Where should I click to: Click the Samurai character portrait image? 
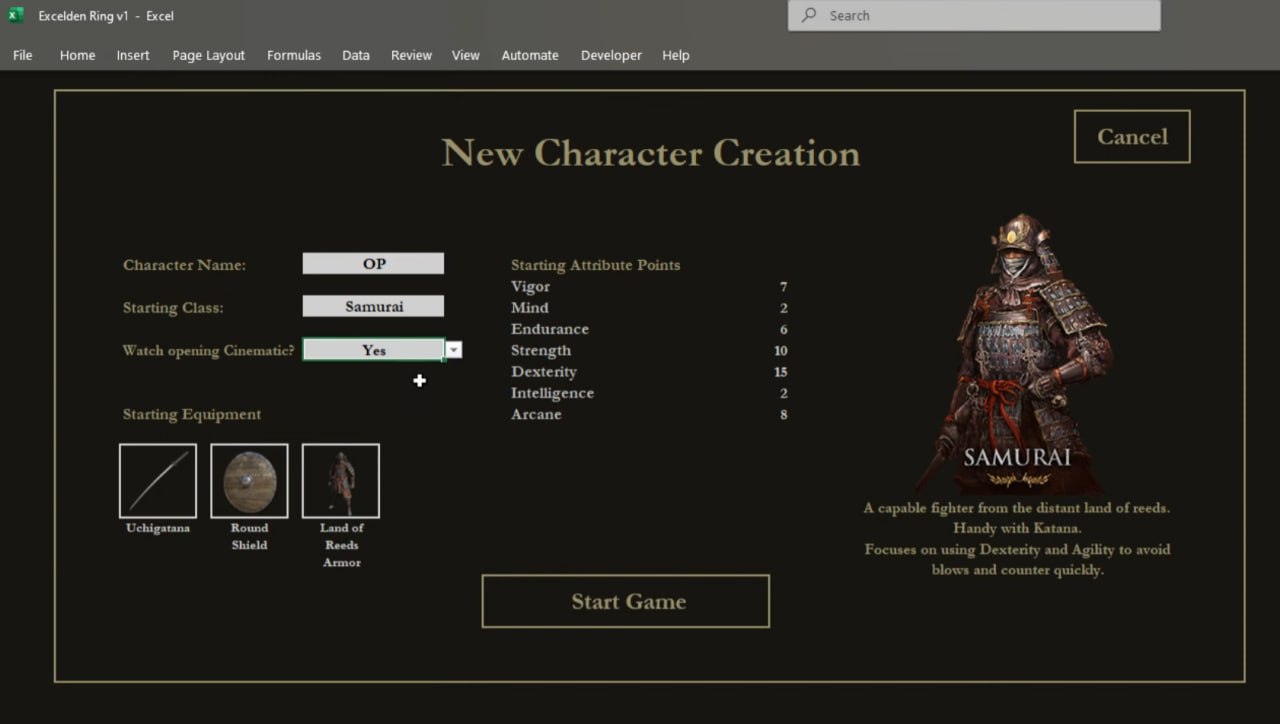[1015, 352]
